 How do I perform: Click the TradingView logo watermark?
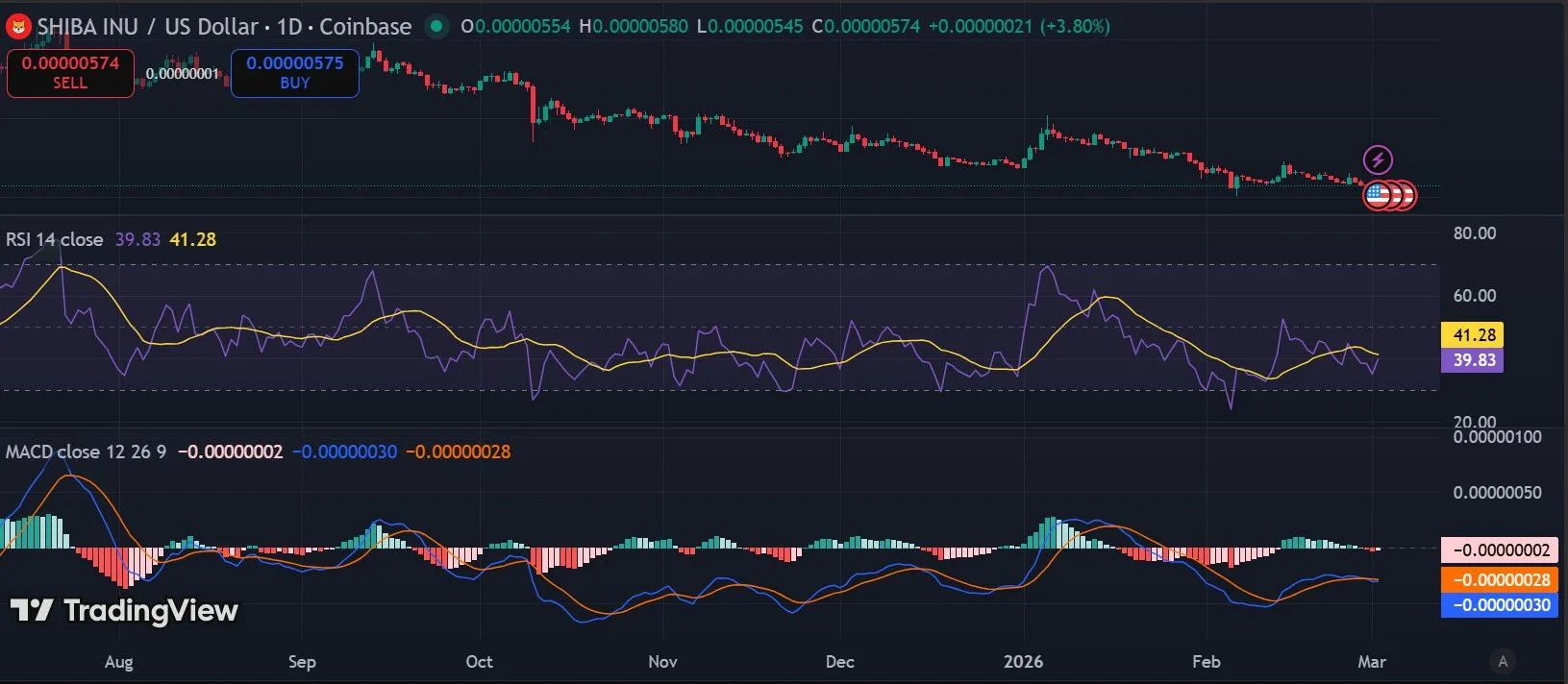[x=124, y=610]
